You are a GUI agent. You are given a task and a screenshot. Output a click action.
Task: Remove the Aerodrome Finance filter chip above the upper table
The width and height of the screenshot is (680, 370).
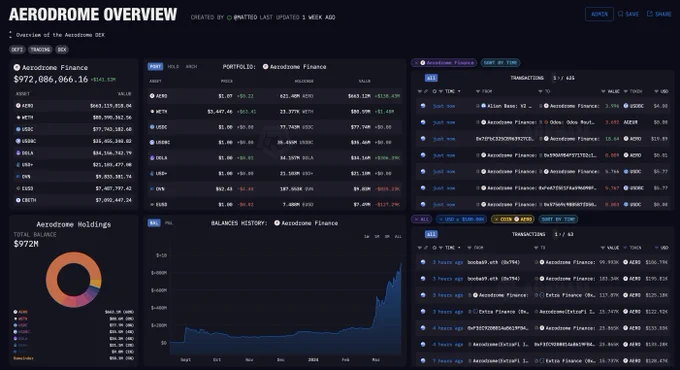pos(416,63)
